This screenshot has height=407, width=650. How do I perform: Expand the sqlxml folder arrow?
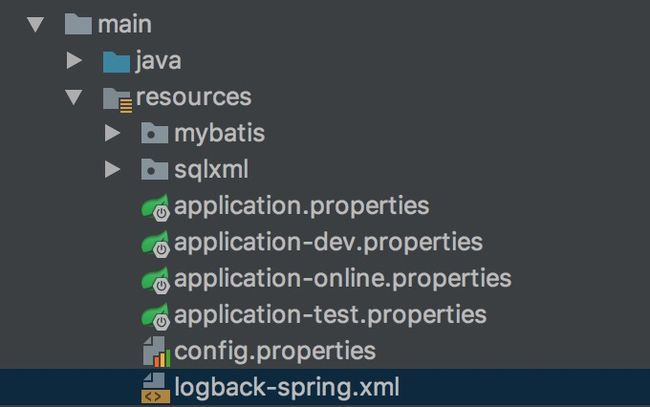[x=112, y=170]
